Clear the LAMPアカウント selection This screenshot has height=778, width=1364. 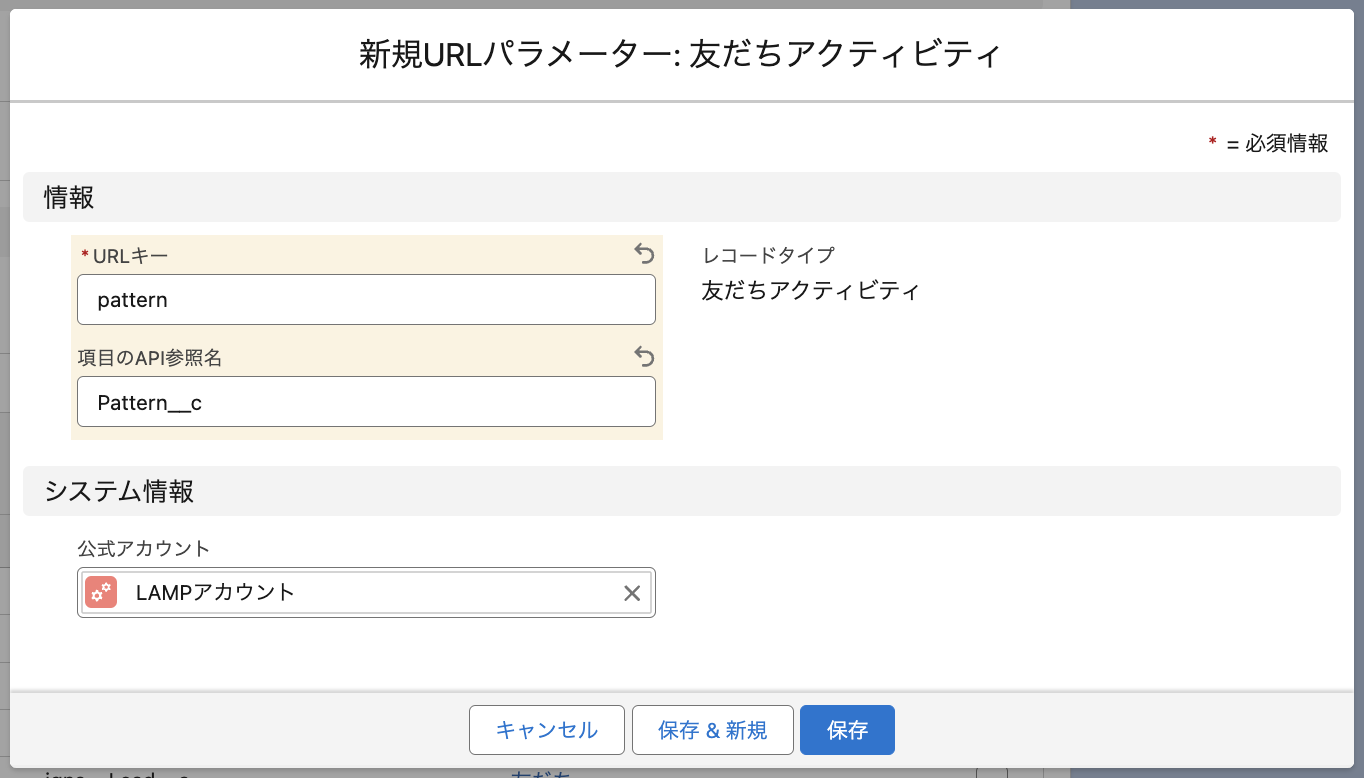click(632, 593)
